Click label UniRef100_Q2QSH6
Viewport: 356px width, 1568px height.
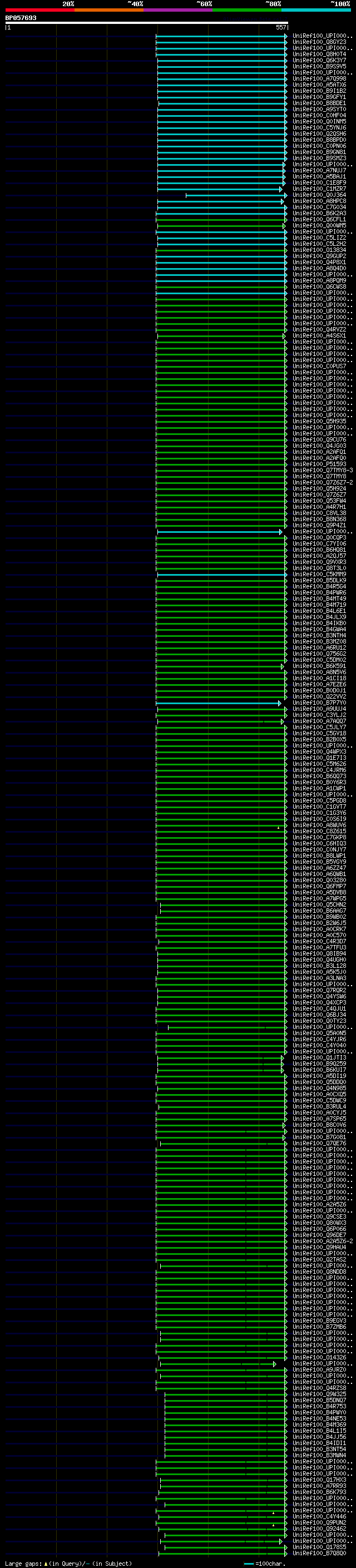click(319, 133)
